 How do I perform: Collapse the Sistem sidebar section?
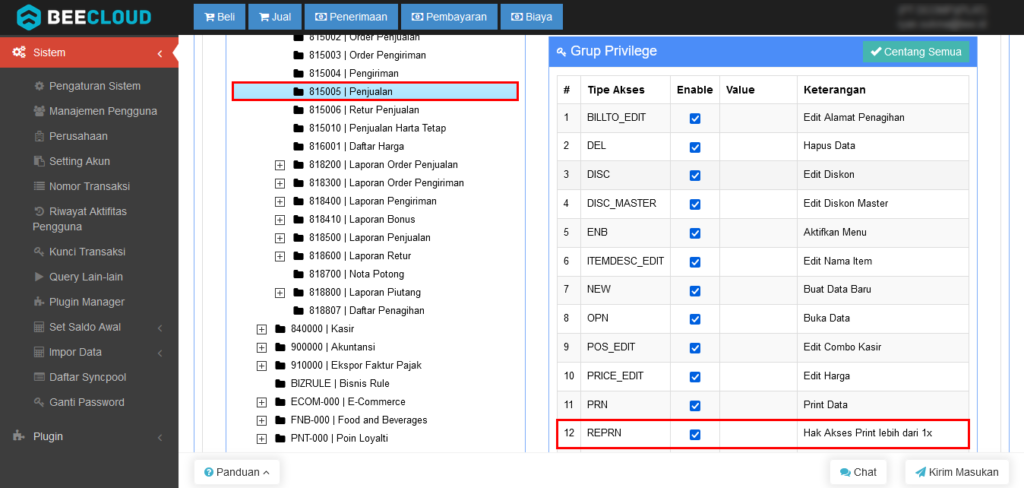pos(160,53)
